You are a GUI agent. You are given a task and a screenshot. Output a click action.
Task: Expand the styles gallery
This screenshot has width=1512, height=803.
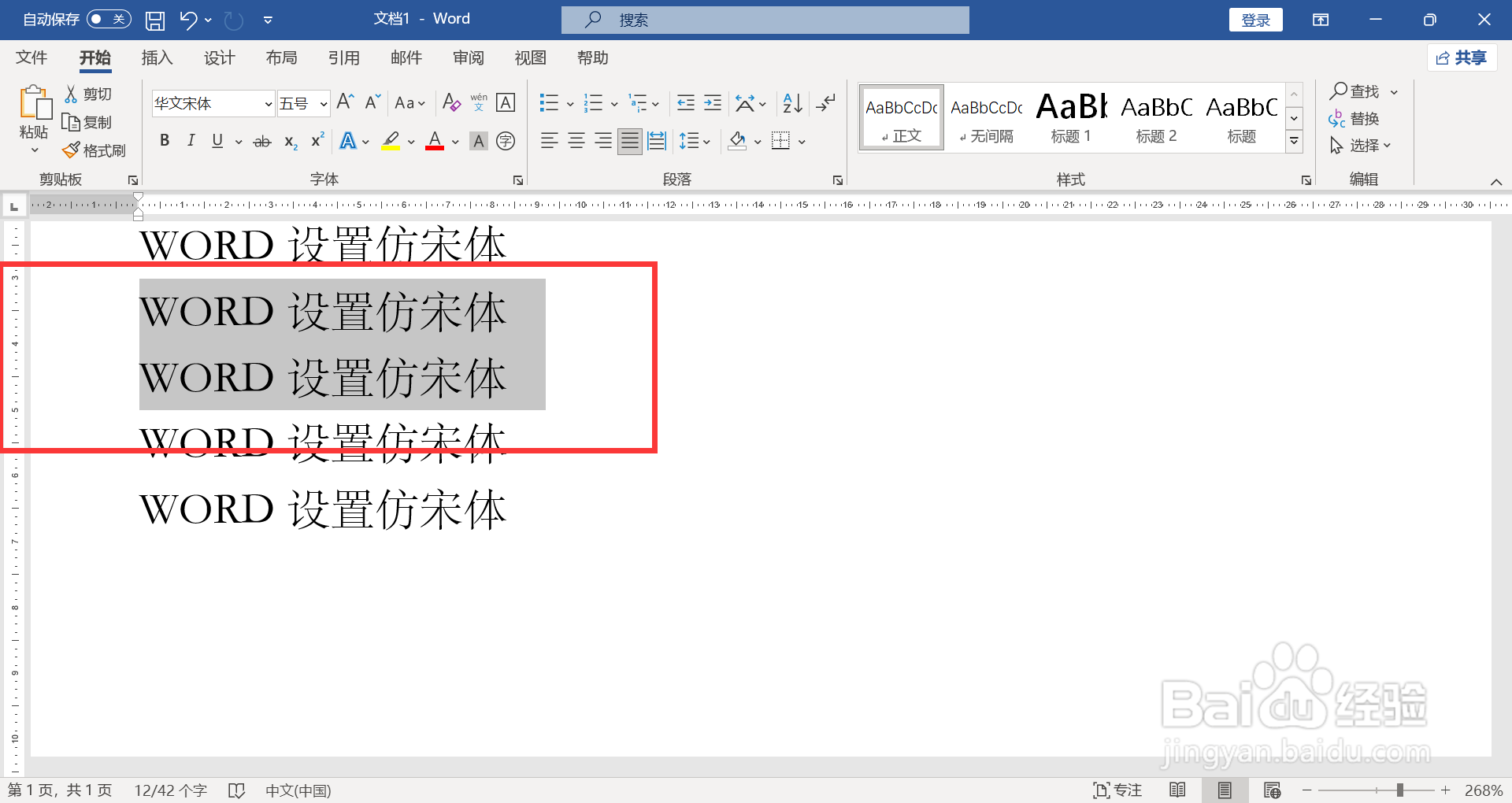(x=1294, y=142)
